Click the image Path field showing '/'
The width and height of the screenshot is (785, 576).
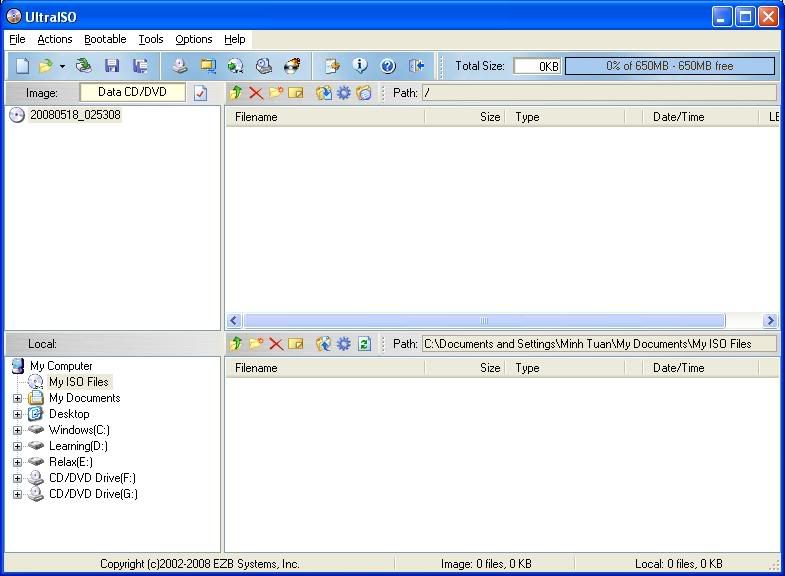(599, 93)
